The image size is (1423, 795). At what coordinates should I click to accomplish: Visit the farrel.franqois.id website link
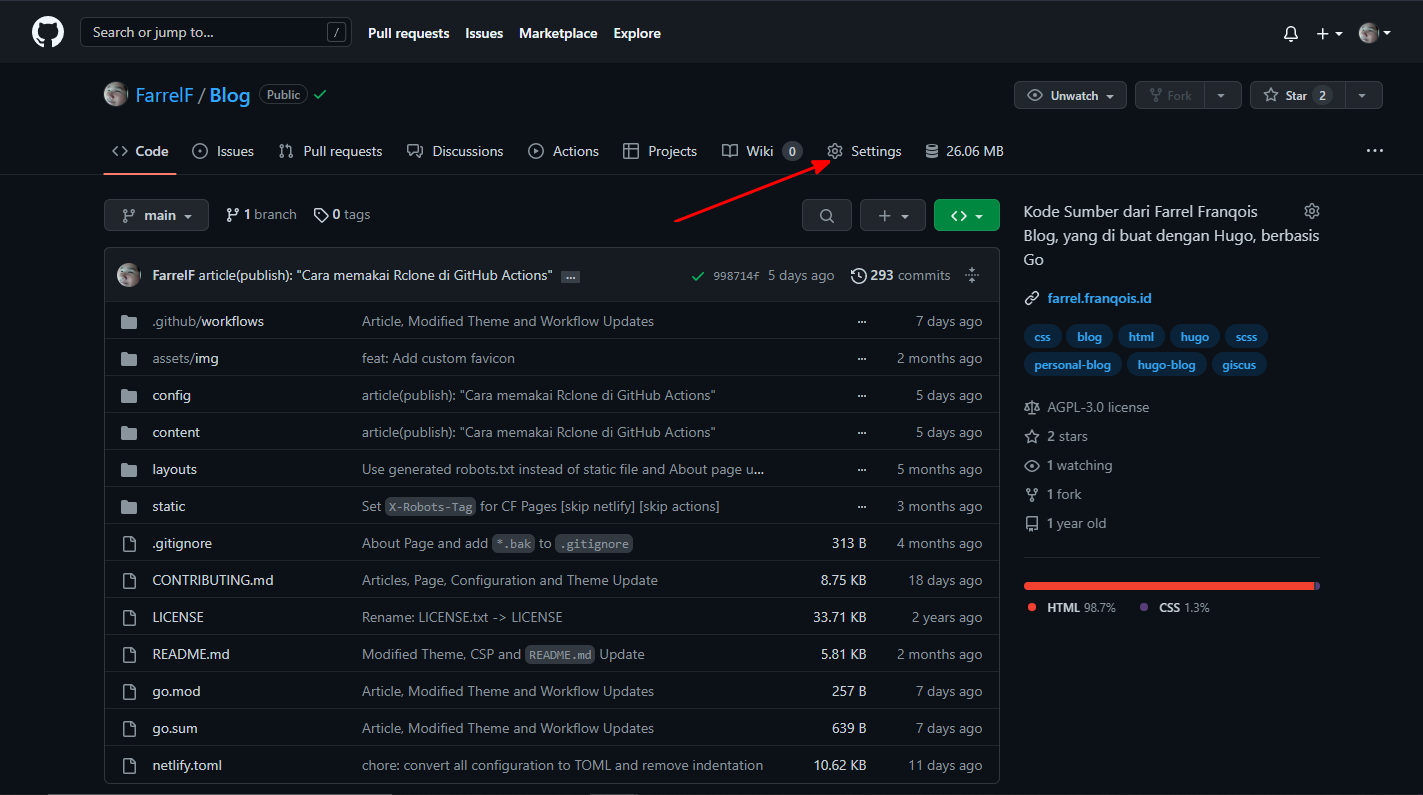pyautogui.click(x=1099, y=298)
